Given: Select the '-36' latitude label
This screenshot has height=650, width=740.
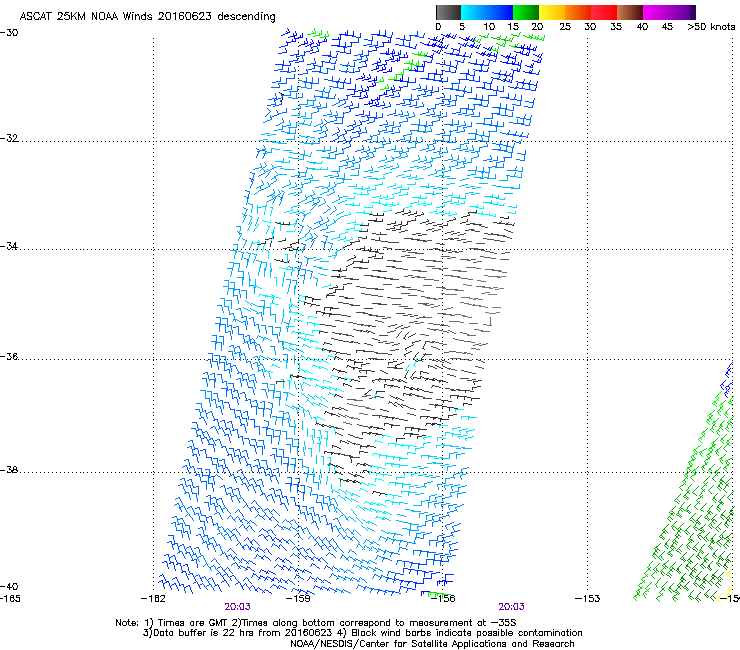Looking at the screenshot, I should (x=9, y=356).
